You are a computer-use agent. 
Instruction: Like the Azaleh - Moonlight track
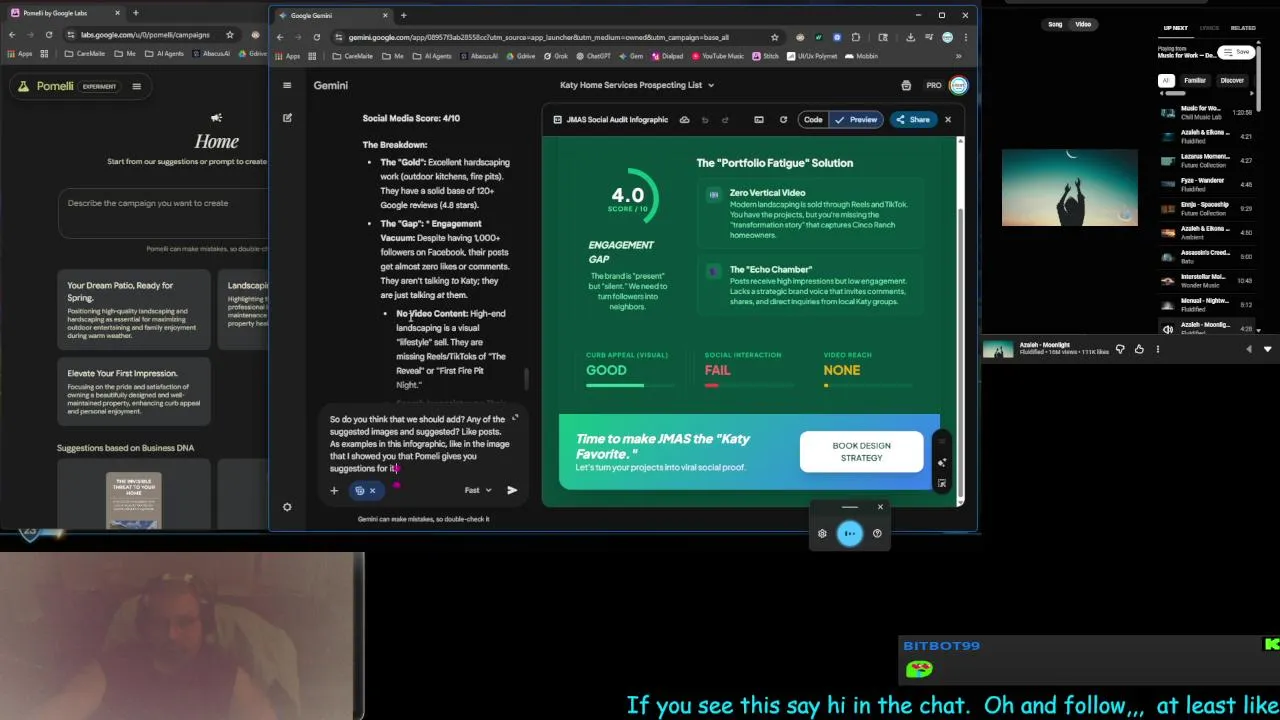pyautogui.click(x=1139, y=349)
